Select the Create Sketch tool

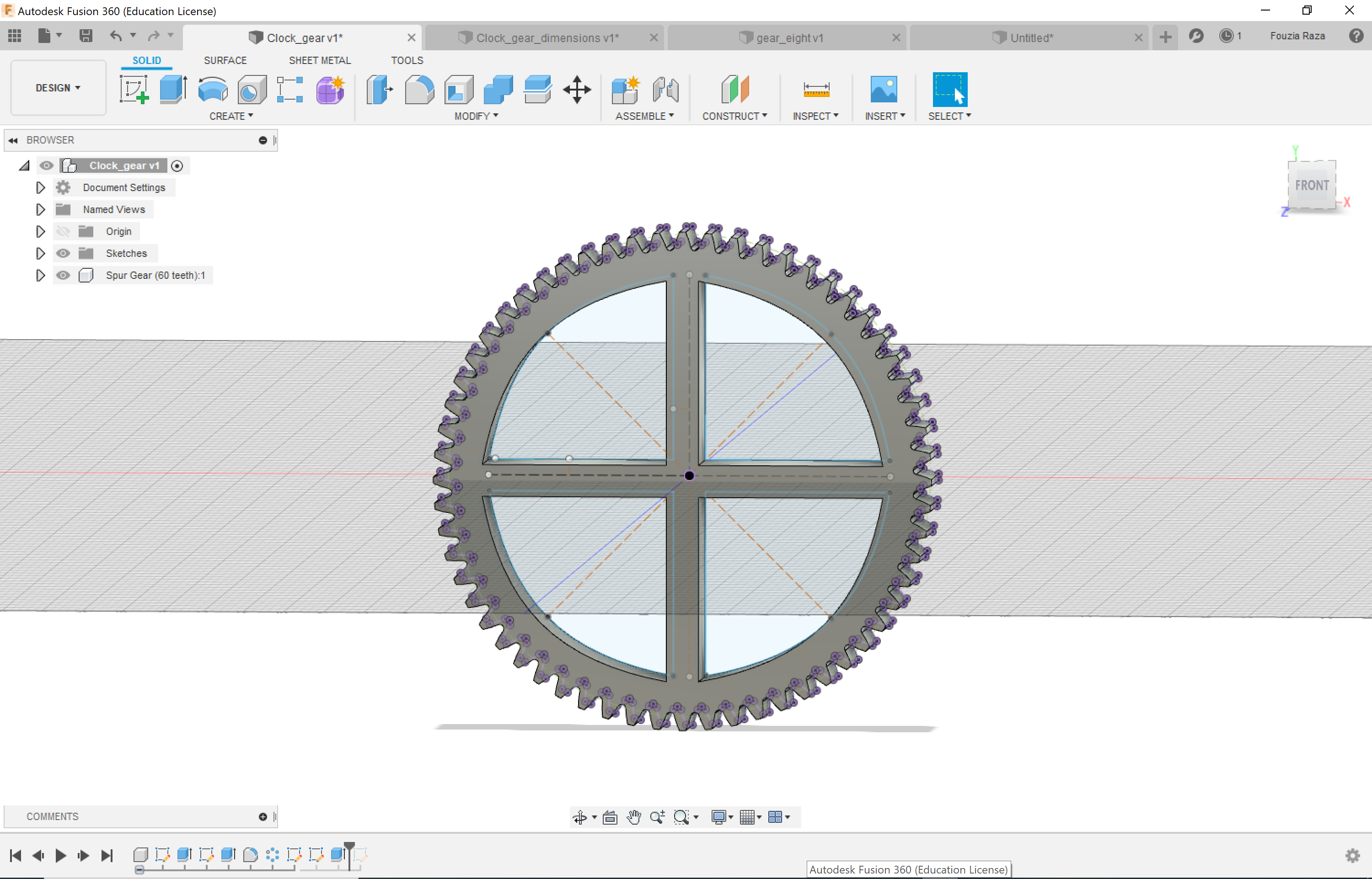[134, 90]
